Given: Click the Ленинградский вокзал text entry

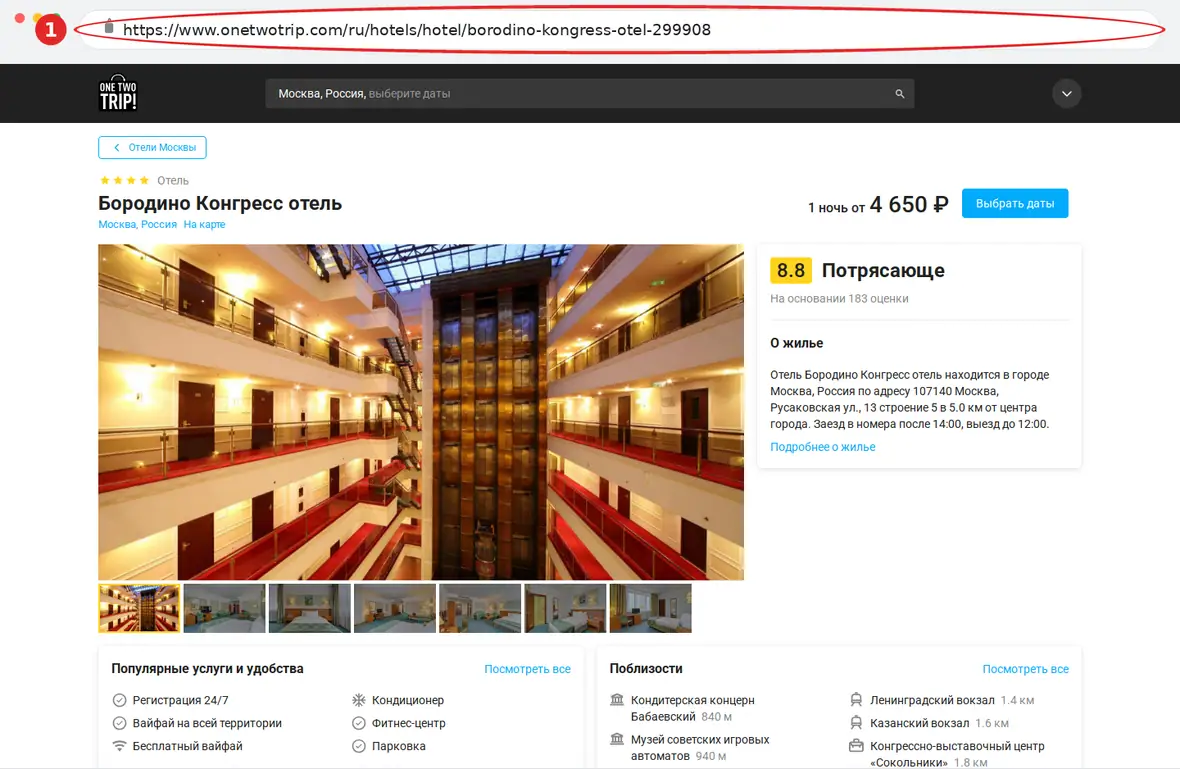Looking at the screenshot, I should coord(932,701).
